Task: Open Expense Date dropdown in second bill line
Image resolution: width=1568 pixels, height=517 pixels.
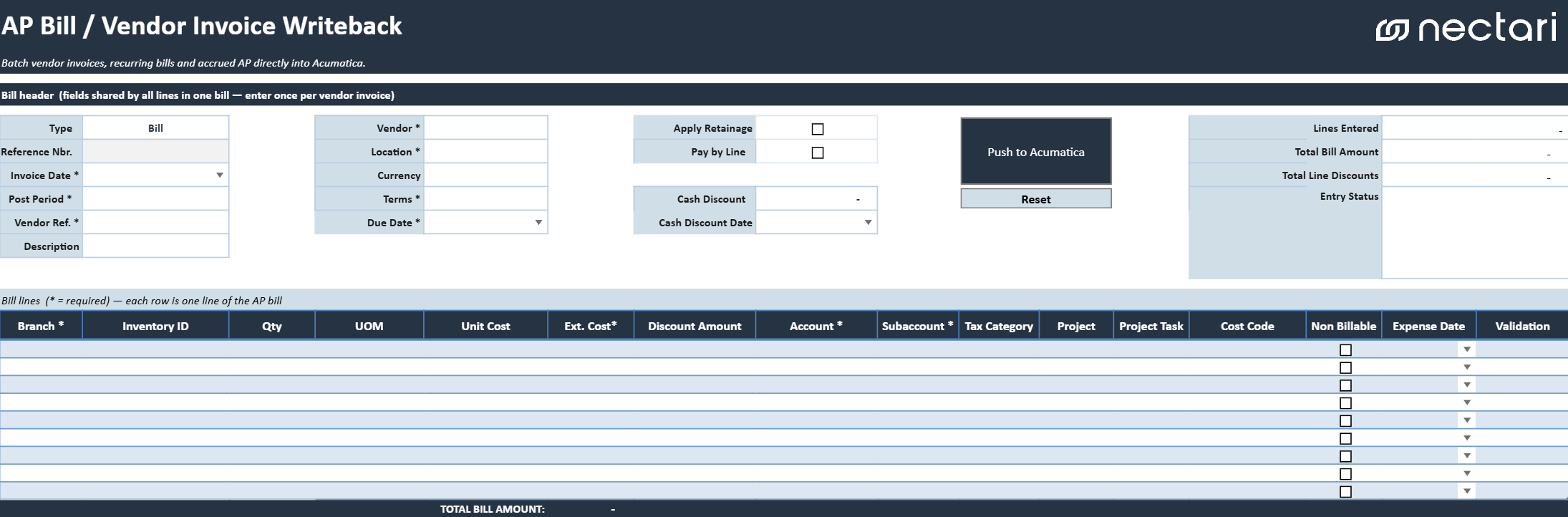Action: tap(1467, 367)
